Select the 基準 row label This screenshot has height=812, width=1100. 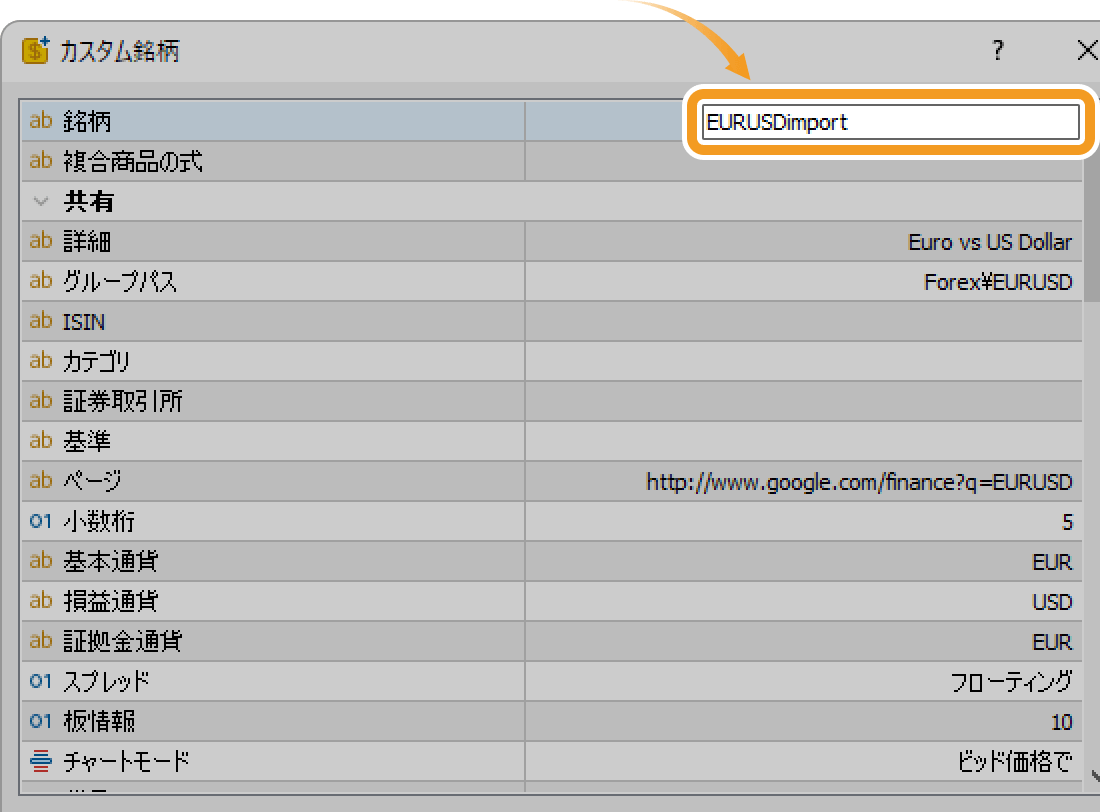tap(87, 441)
